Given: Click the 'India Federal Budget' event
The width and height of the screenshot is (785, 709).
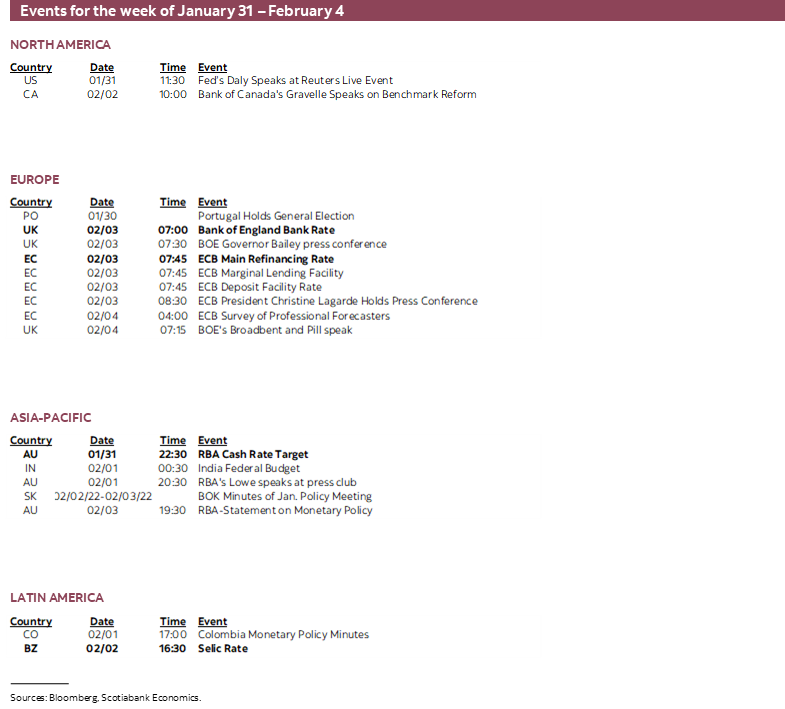Looking at the screenshot, I should pos(249,468).
